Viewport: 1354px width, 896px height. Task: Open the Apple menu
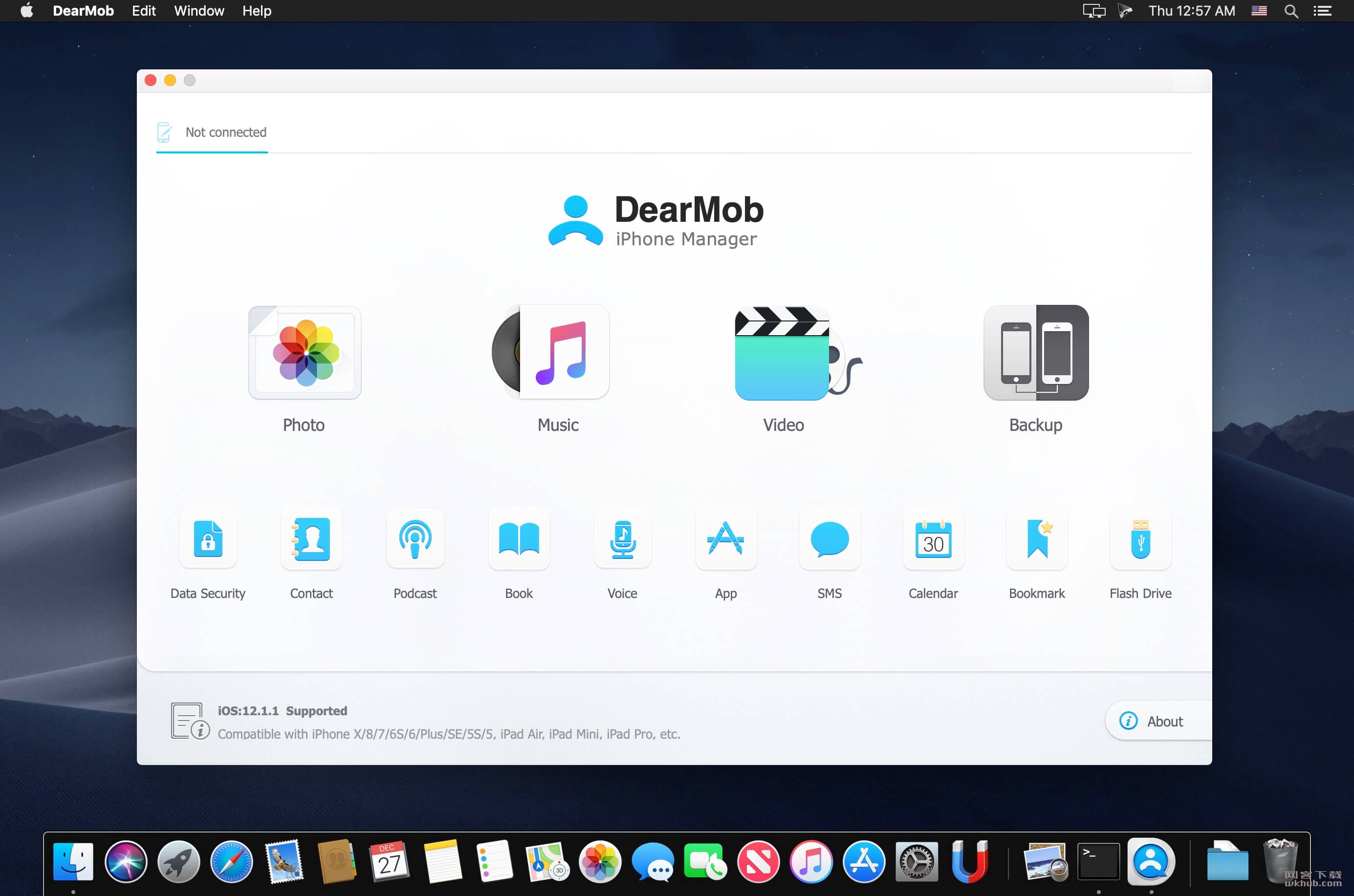coord(27,11)
